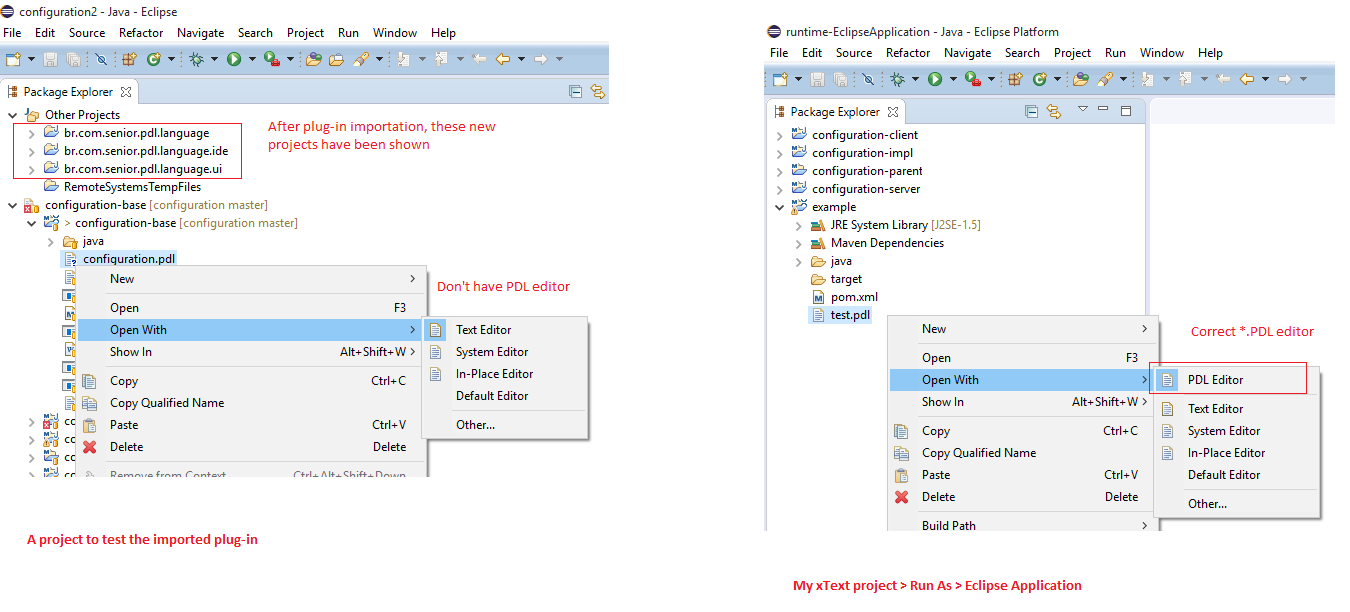Click yellow Back arrow in configuration2 toolbar

point(503,59)
